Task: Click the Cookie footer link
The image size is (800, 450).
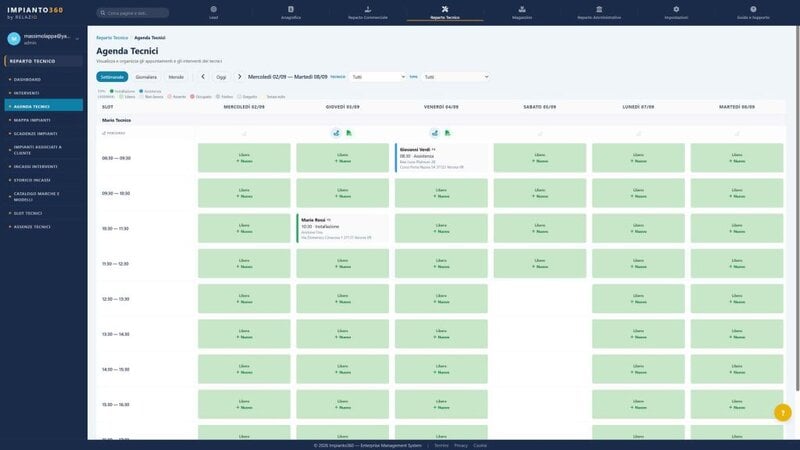Action: [x=480, y=445]
